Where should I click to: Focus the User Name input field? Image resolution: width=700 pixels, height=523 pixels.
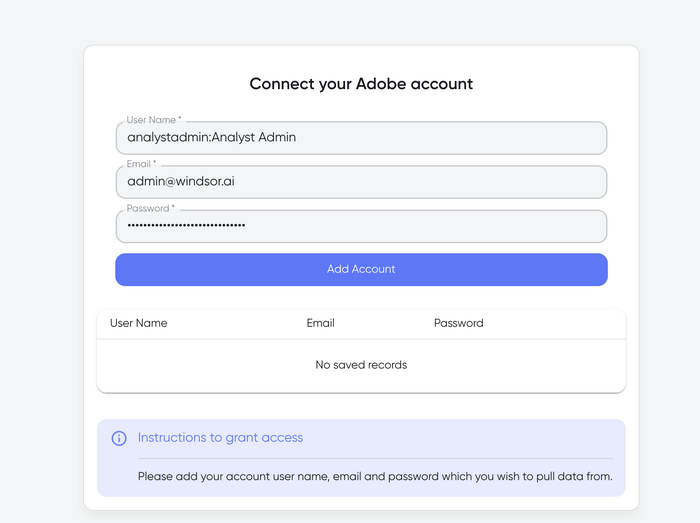click(361, 138)
